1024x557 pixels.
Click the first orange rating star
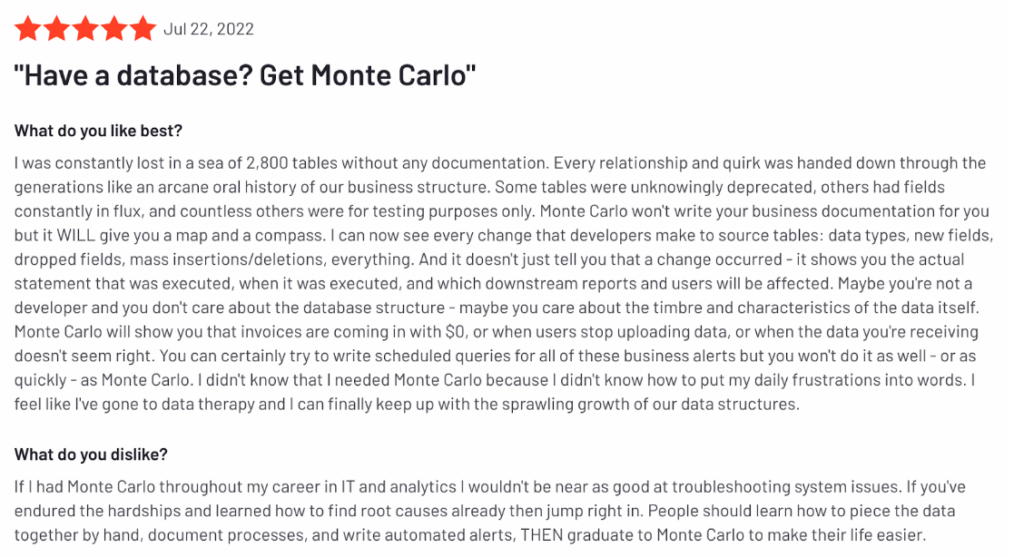27,29
